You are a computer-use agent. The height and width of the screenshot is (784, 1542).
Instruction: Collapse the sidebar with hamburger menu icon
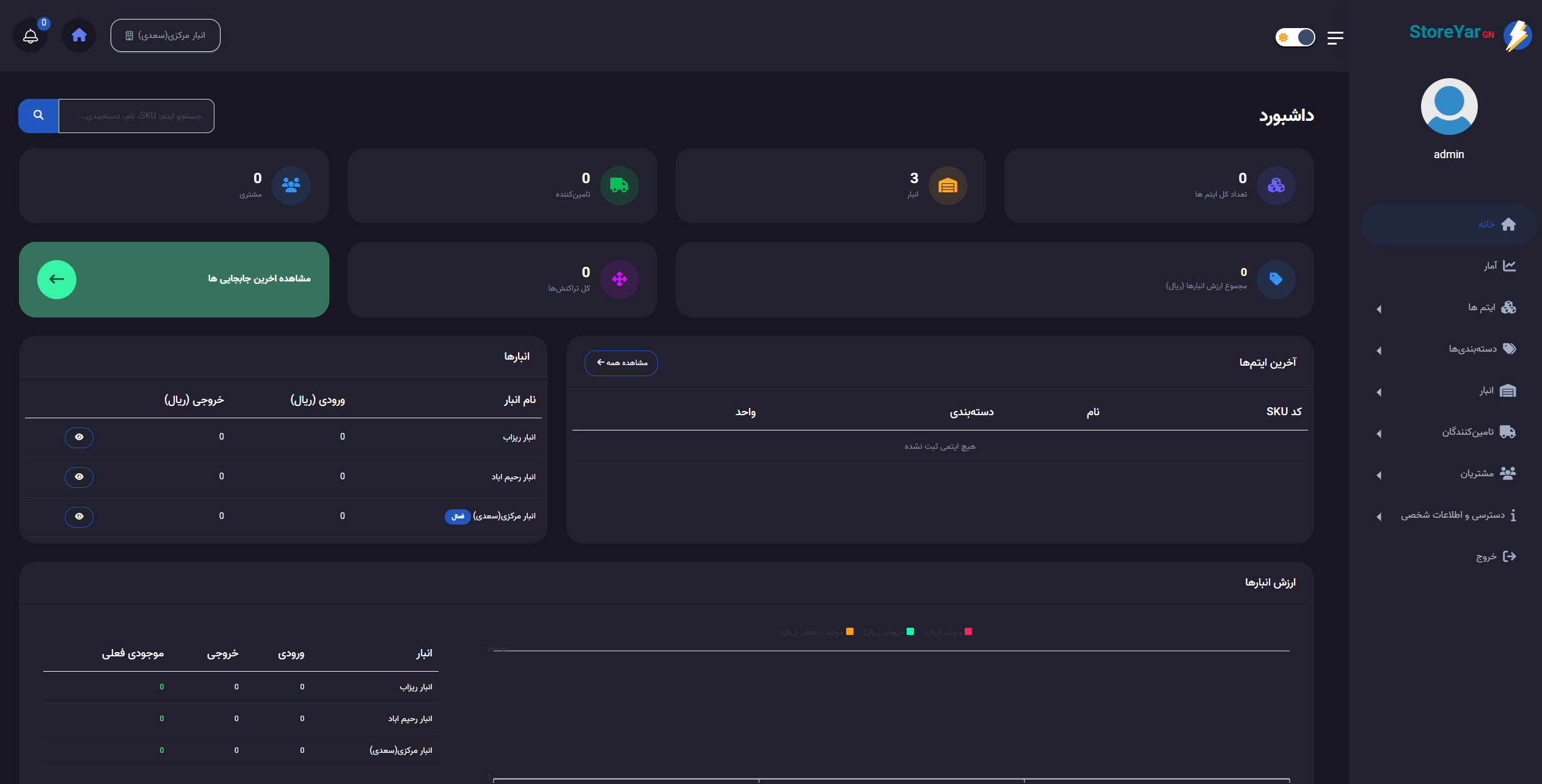(1336, 38)
